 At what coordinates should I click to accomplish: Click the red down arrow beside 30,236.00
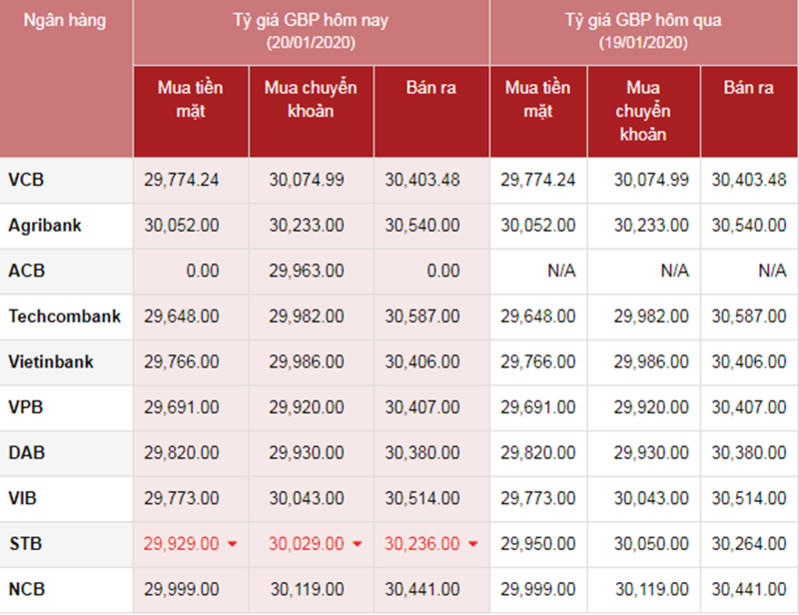(x=473, y=544)
